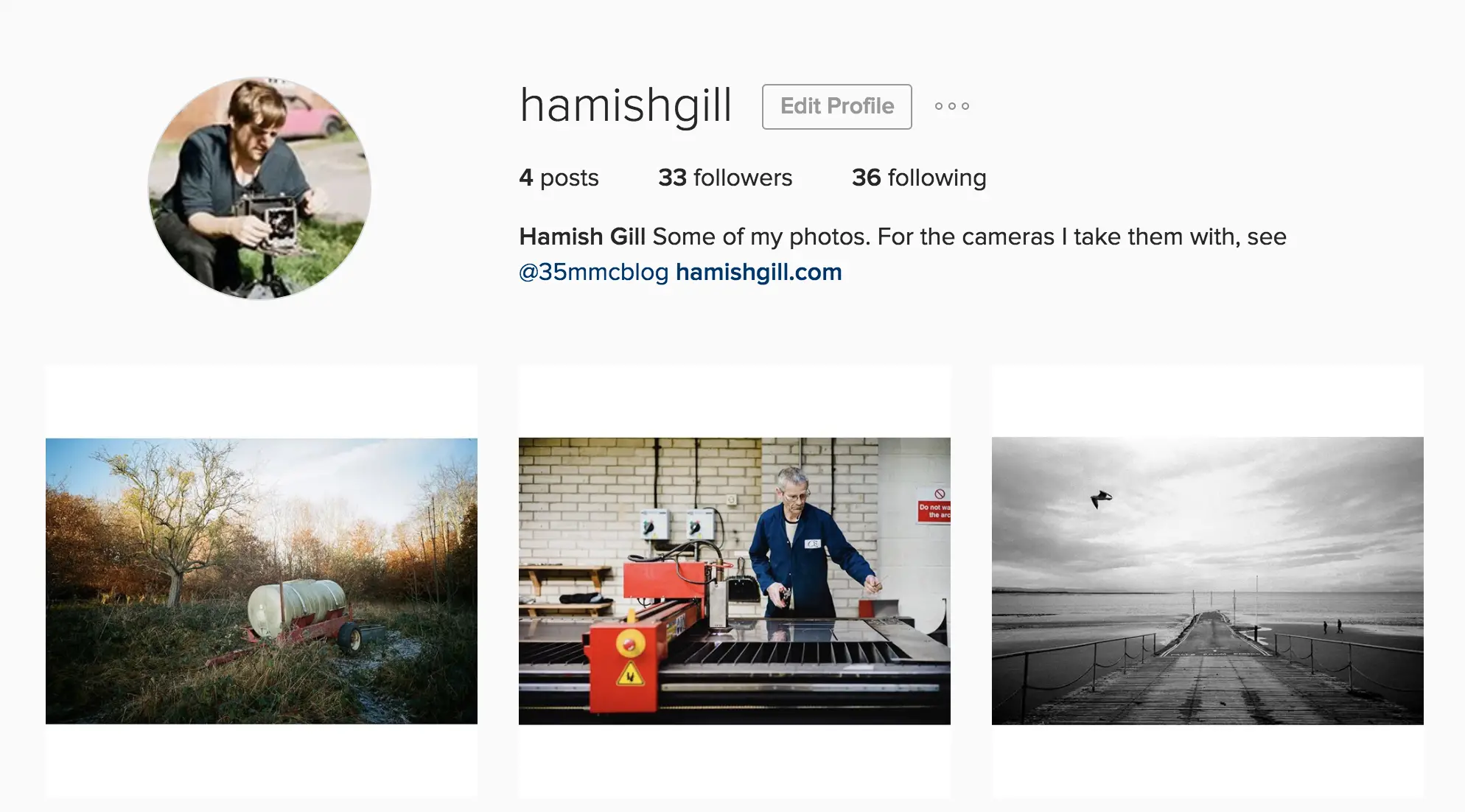Viewport: 1465px width, 812px height.
Task: Visit the hamishgill.com website link
Action: 758,272
